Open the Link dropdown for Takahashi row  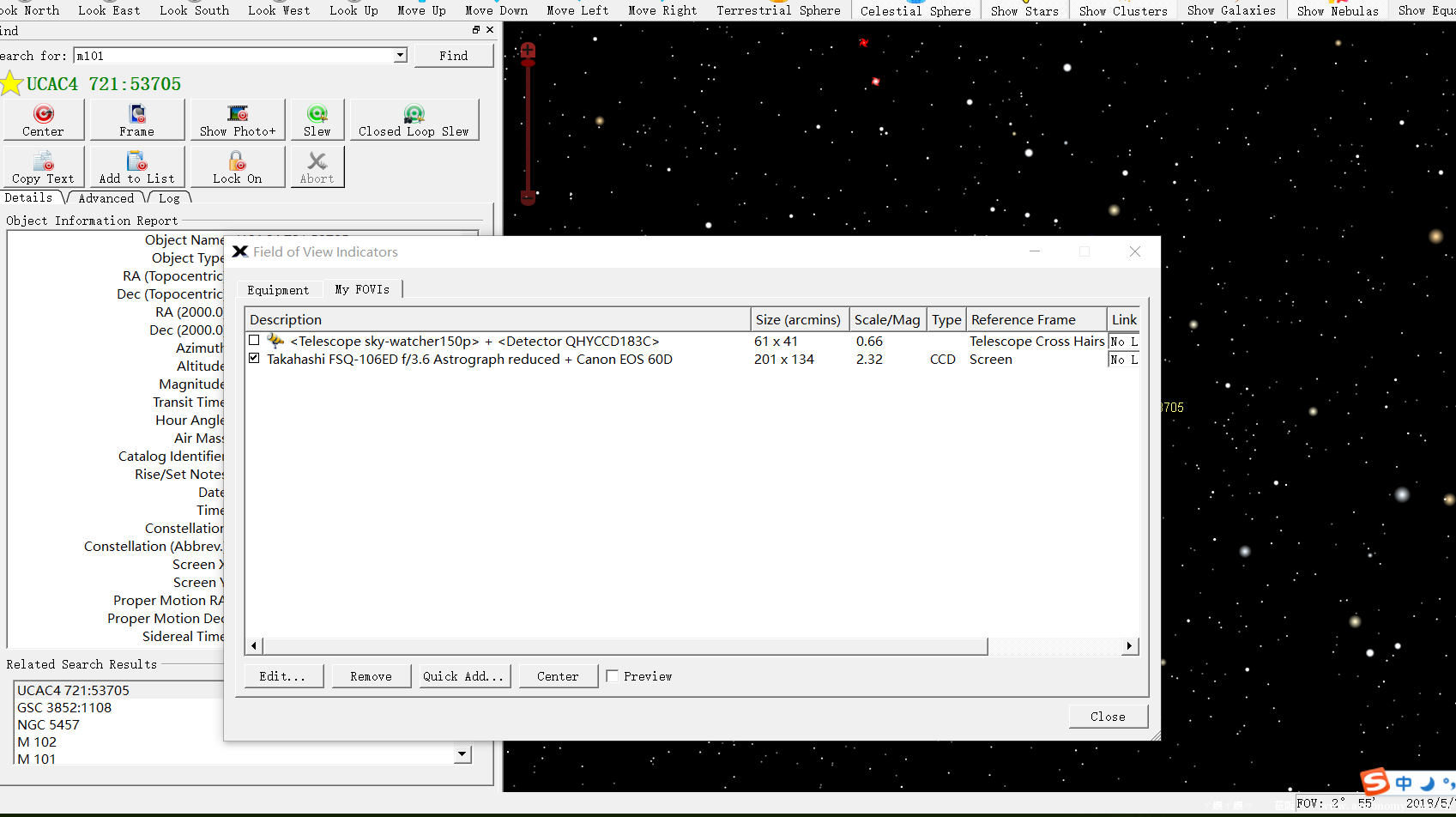point(1123,360)
